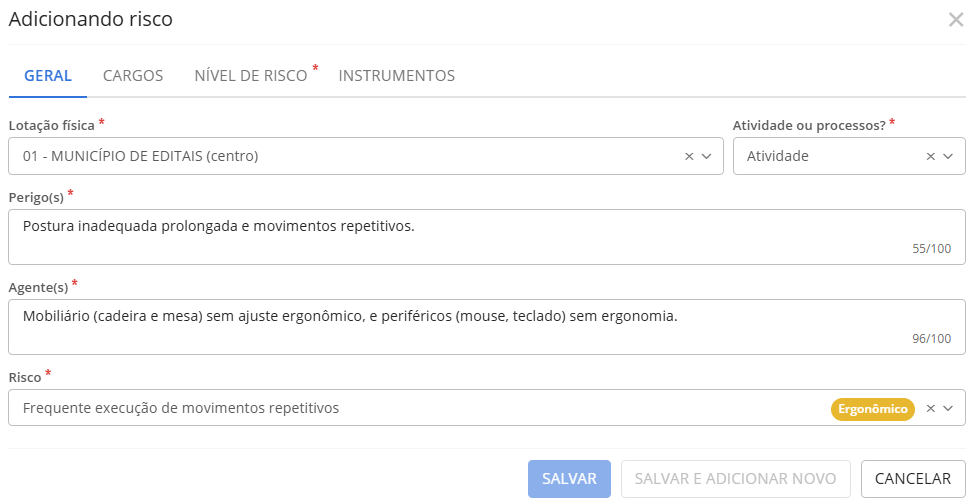Image resolution: width=975 pixels, height=502 pixels.
Task: Clear the selected Risco value
Action: 931,408
